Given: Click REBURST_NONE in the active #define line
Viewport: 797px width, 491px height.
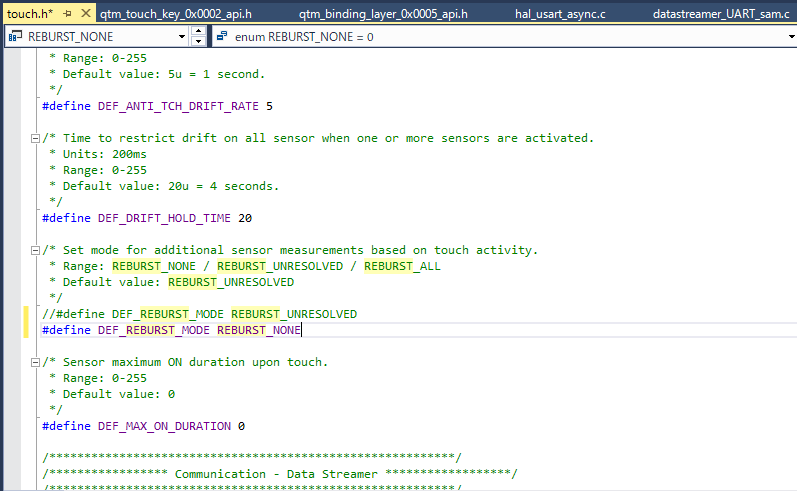Looking at the screenshot, I should [259, 330].
